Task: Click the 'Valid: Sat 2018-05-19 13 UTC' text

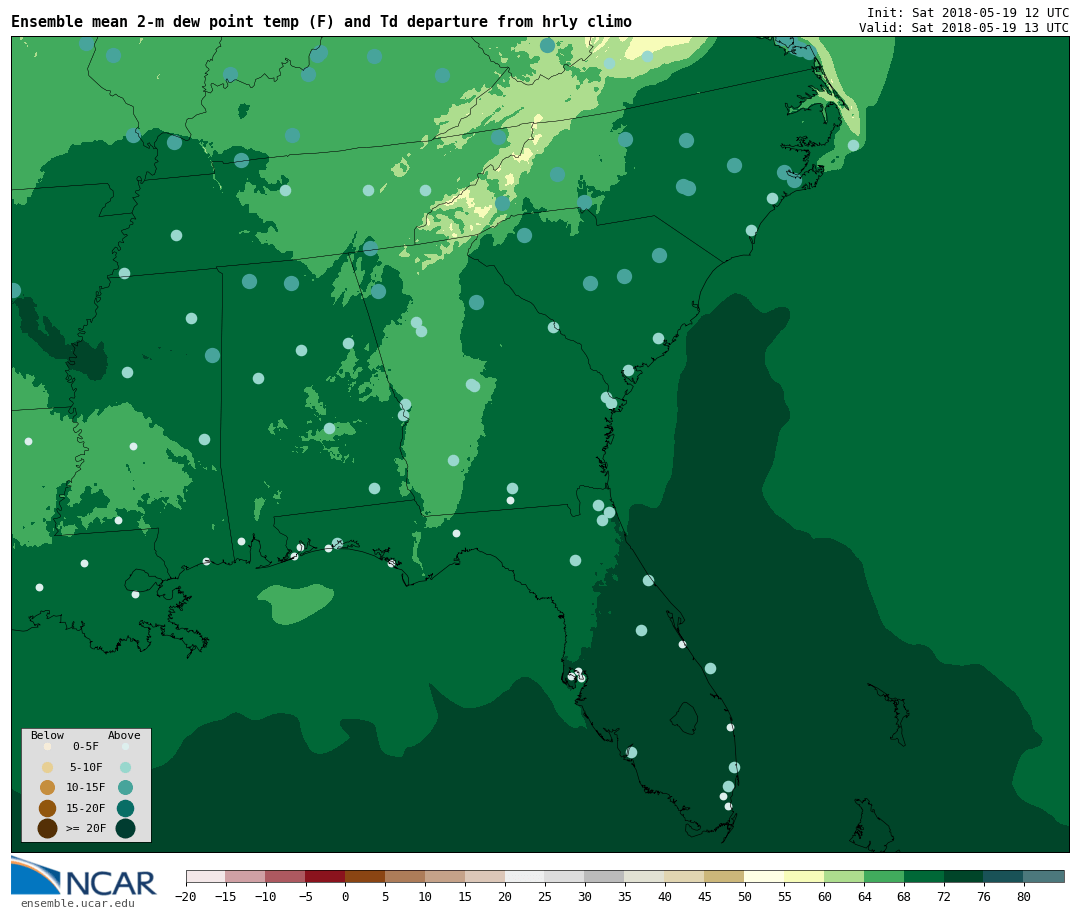Action: [x=964, y=28]
